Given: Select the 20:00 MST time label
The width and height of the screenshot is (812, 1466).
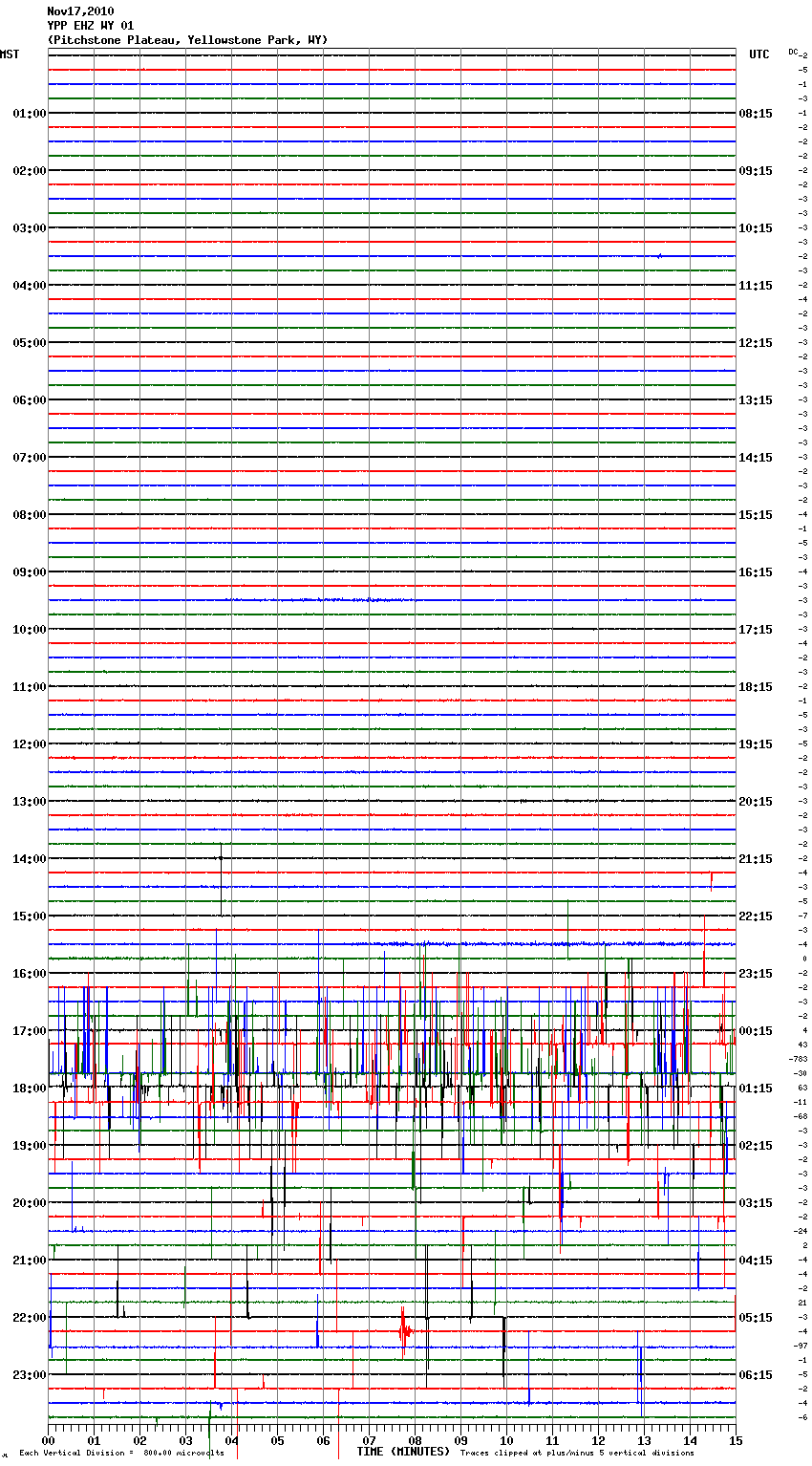Looking at the screenshot, I should click(30, 1203).
